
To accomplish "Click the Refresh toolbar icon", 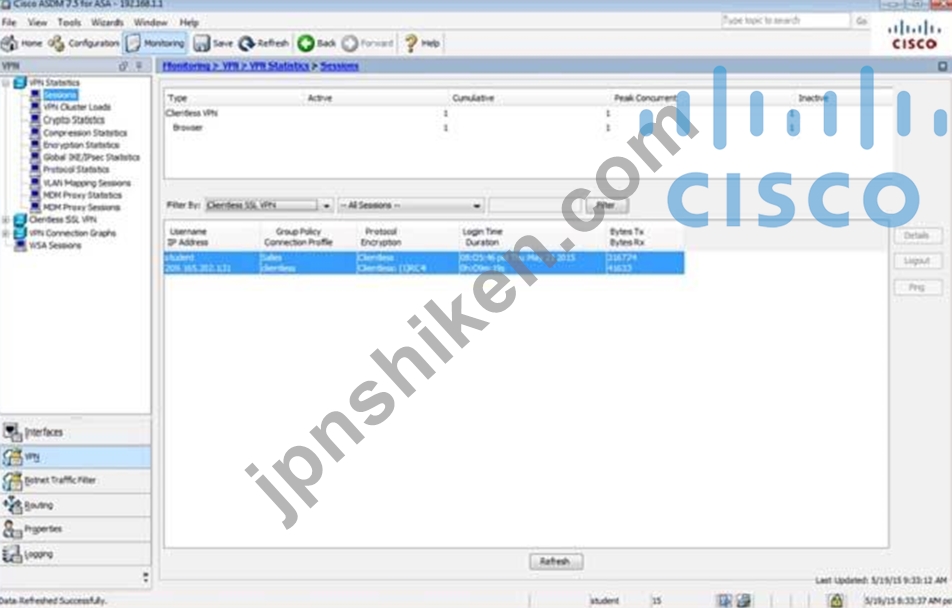I will coord(246,43).
